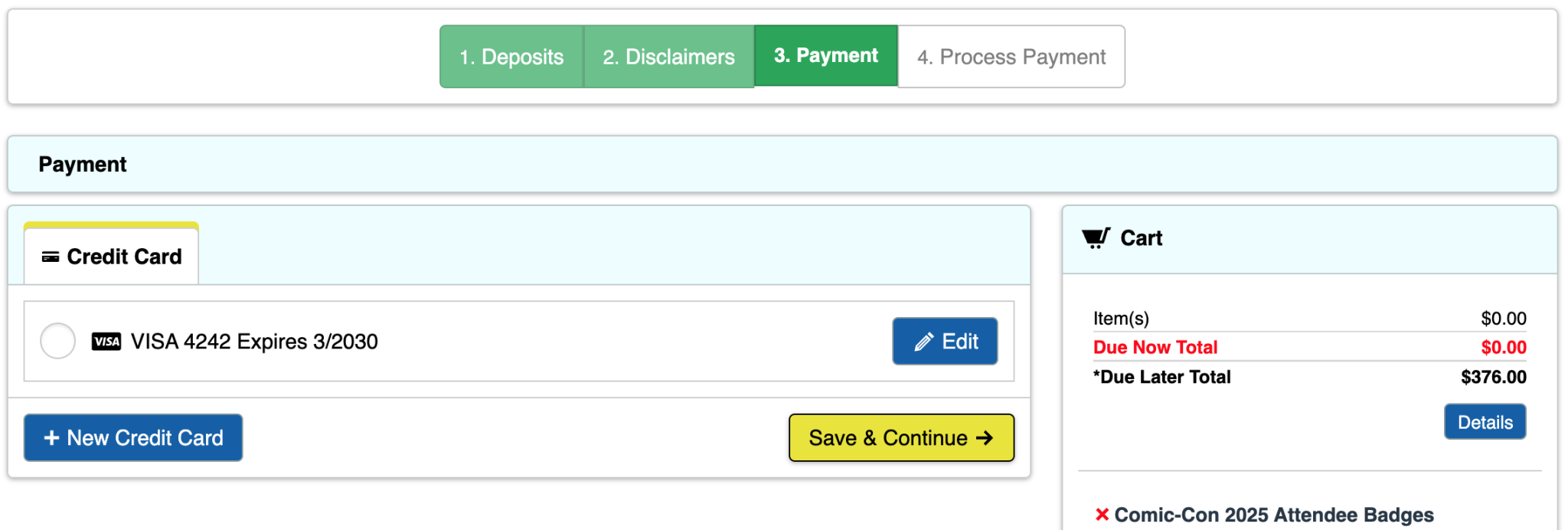
Task: Click the pencil icon to edit card
Action: click(x=924, y=342)
